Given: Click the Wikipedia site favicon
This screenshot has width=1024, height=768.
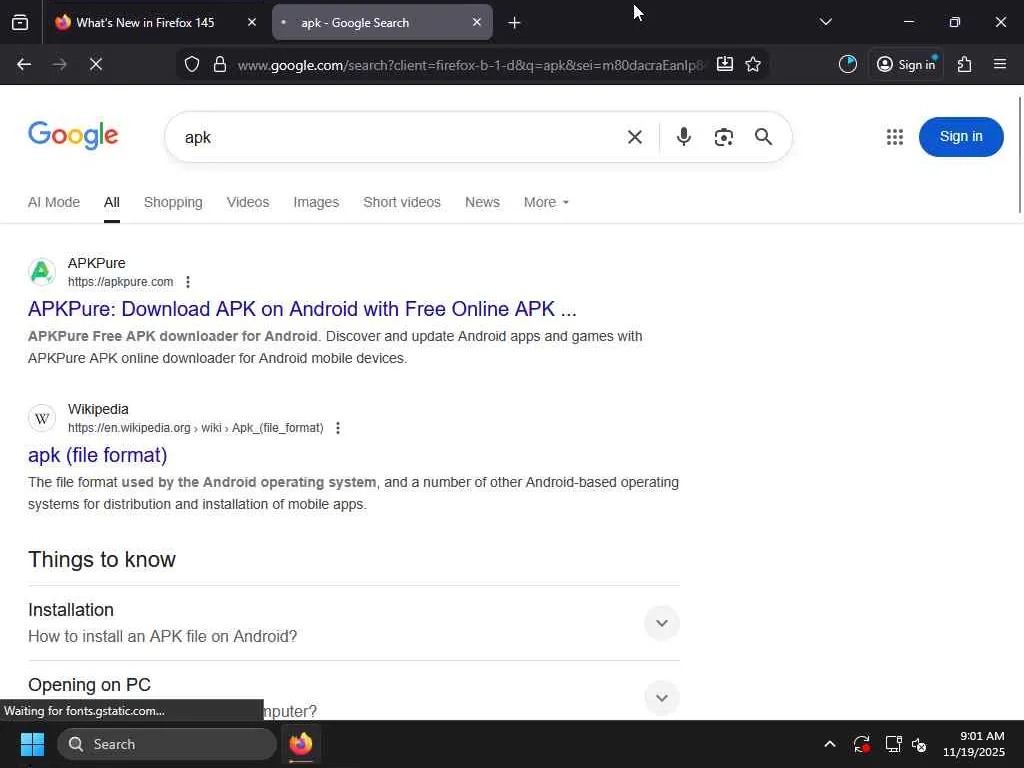Looking at the screenshot, I should tap(42, 418).
